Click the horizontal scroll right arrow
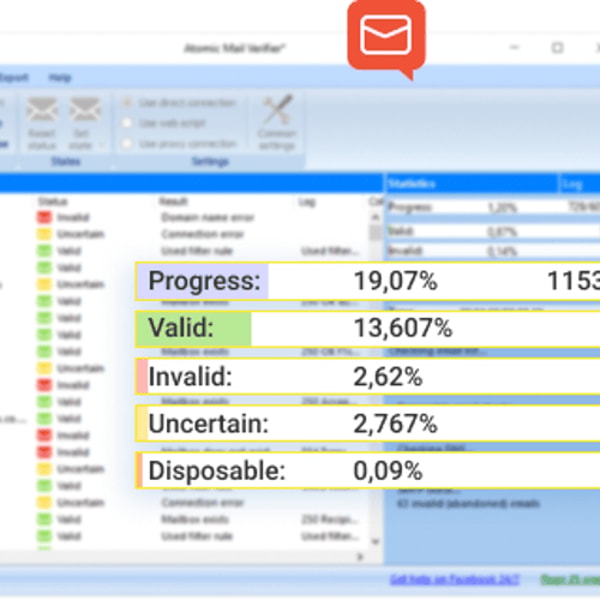The image size is (600, 600). (x=360, y=557)
